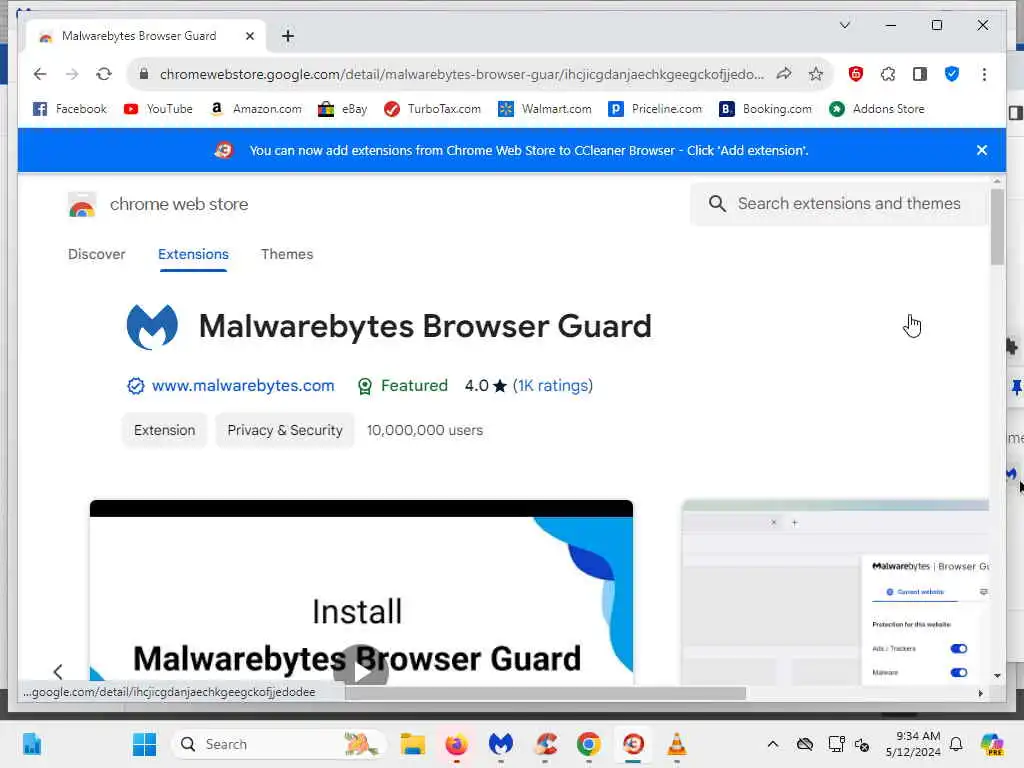Toggle the side panel icon
The height and width of the screenshot is (768, 1024).
coord(920,74)
